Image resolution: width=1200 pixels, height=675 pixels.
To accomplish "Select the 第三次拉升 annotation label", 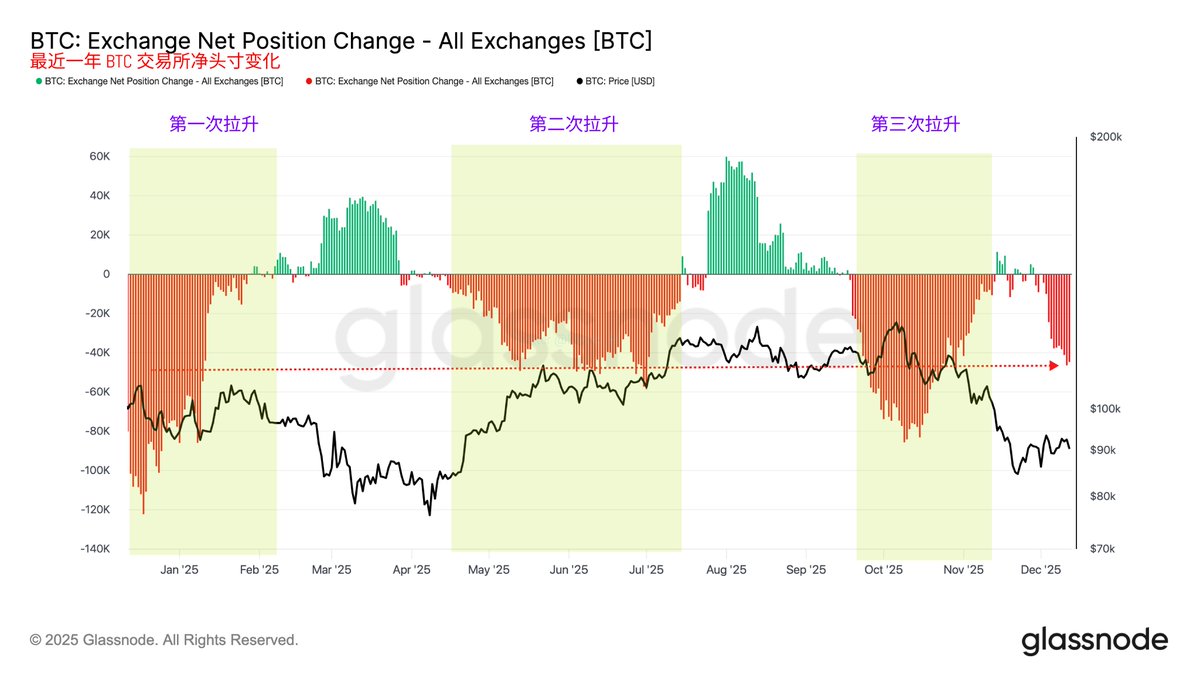I will click(915, 125).
